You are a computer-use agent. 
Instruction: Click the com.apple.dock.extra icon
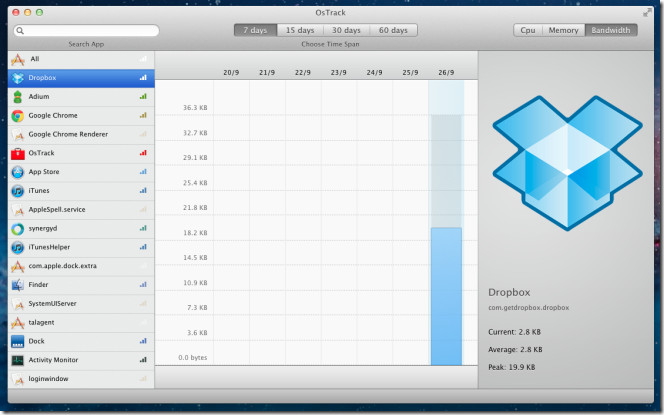[x=17, y=266]
